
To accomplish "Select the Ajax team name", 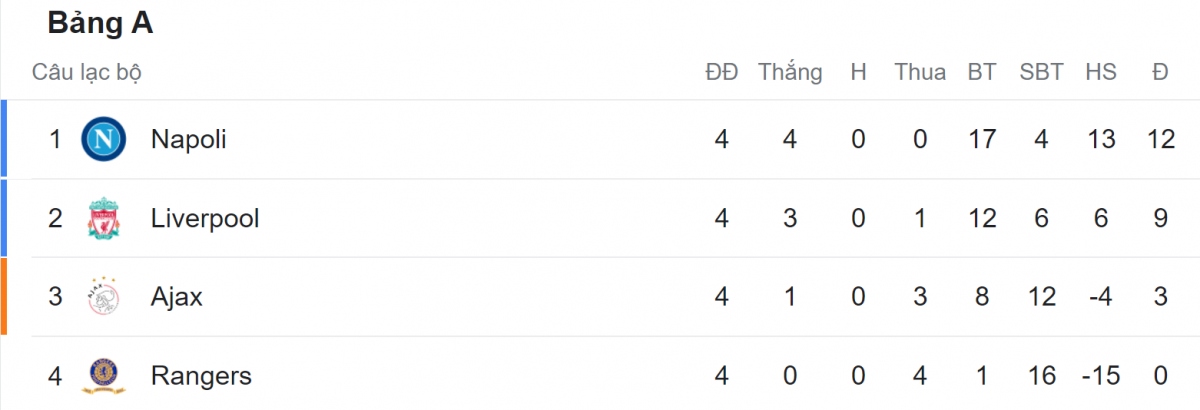I will (x=177, y=297).
